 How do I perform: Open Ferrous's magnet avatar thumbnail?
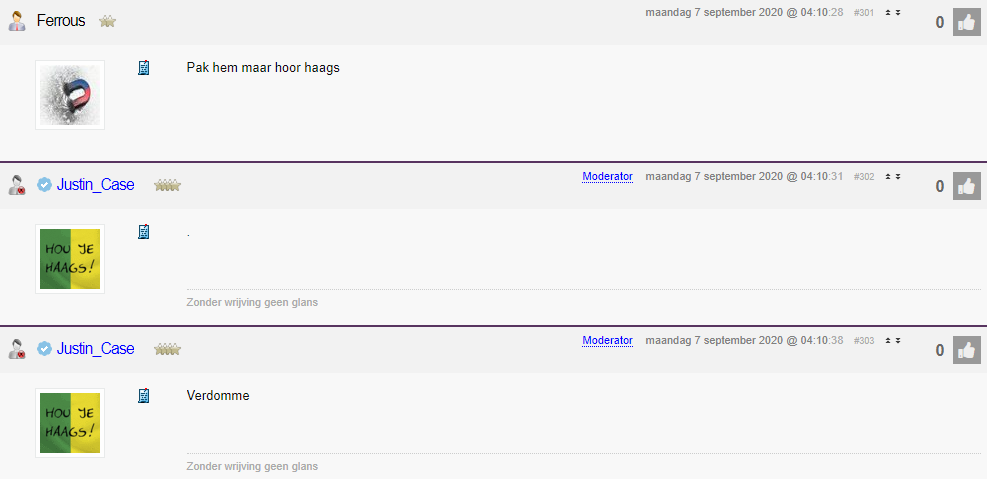pyautogui.click(x=70, y=95)
